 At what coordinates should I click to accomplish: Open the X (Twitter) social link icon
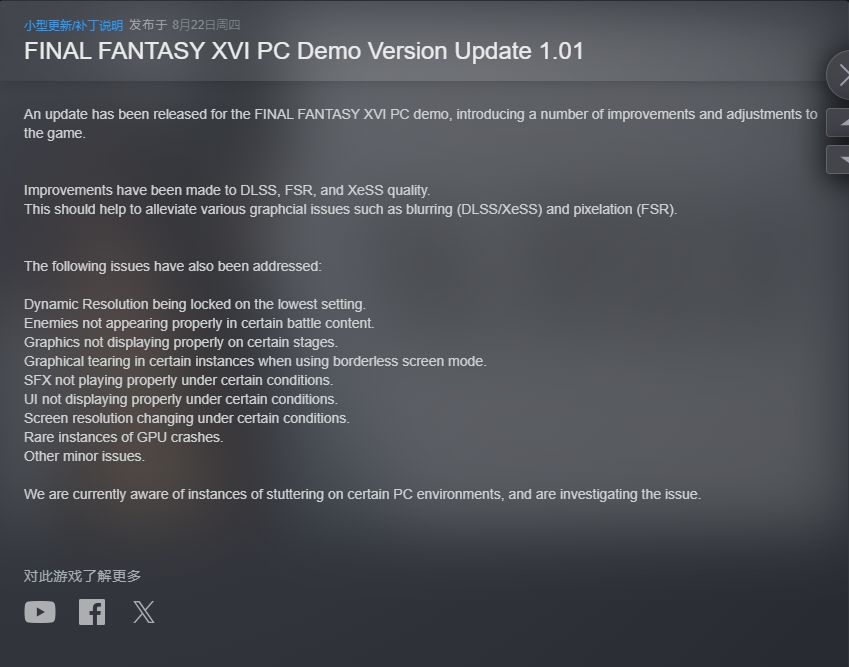[144, 612]
